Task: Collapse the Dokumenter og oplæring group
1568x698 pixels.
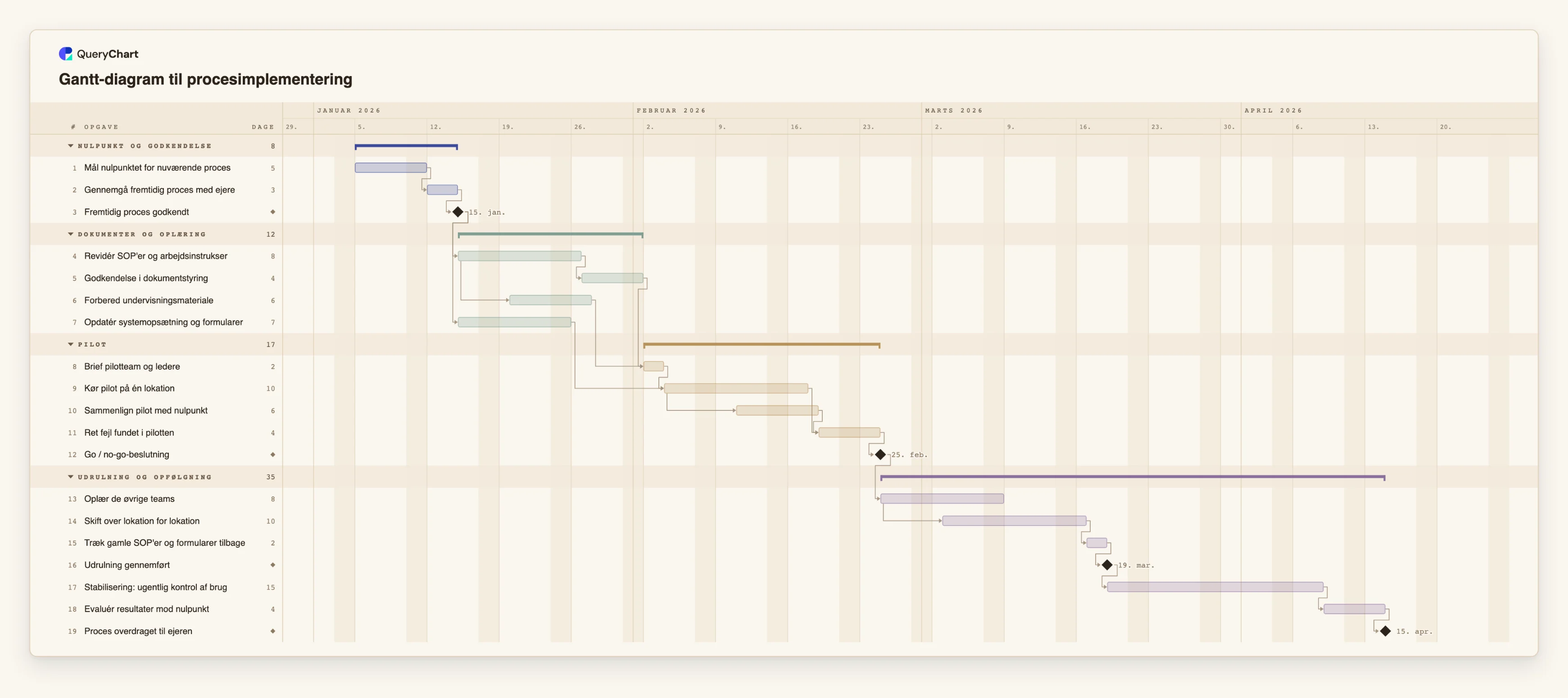Action: tap(71, 234)
